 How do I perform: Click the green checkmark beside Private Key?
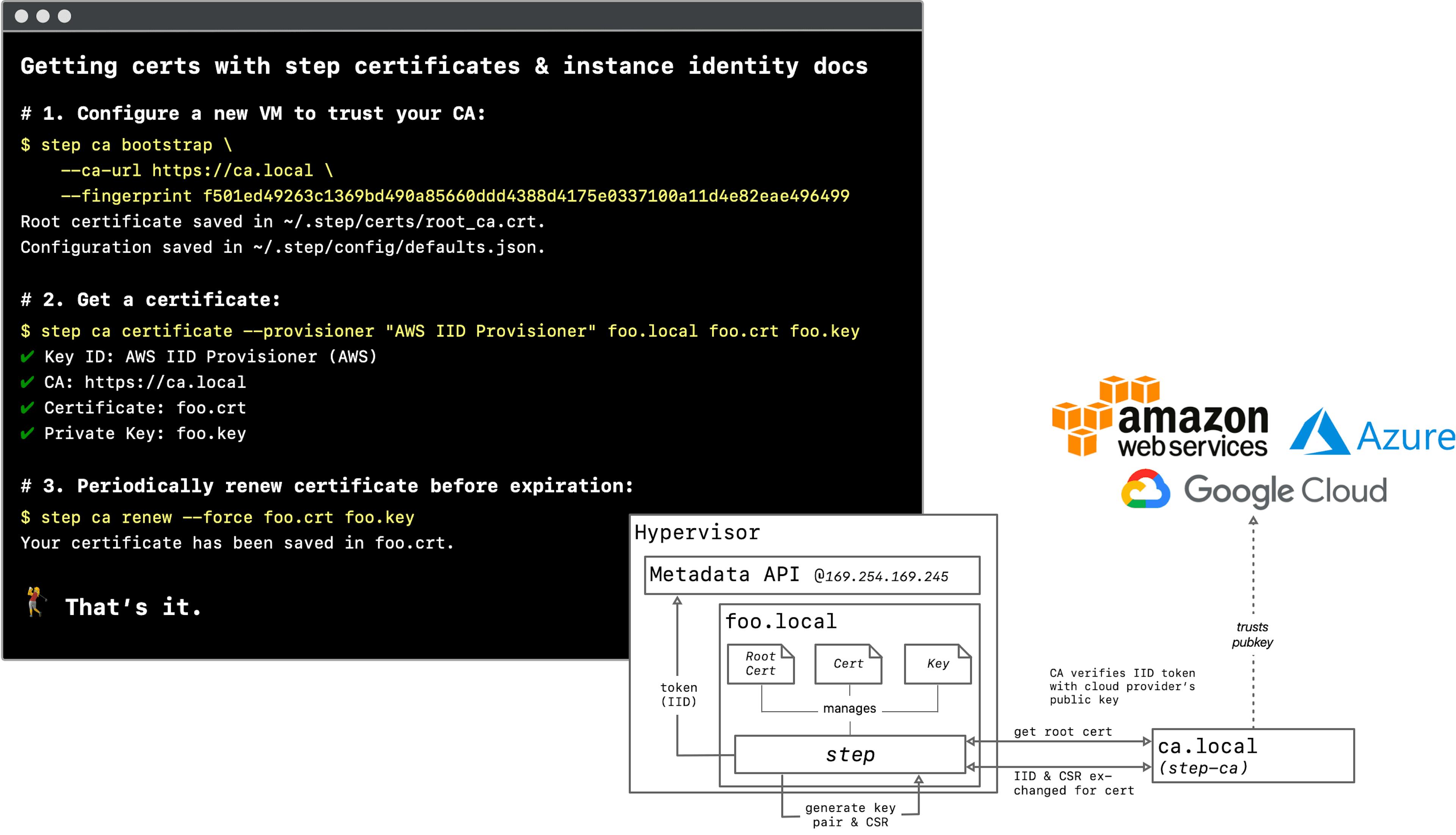pyautogui.click(x=27, y=433)
